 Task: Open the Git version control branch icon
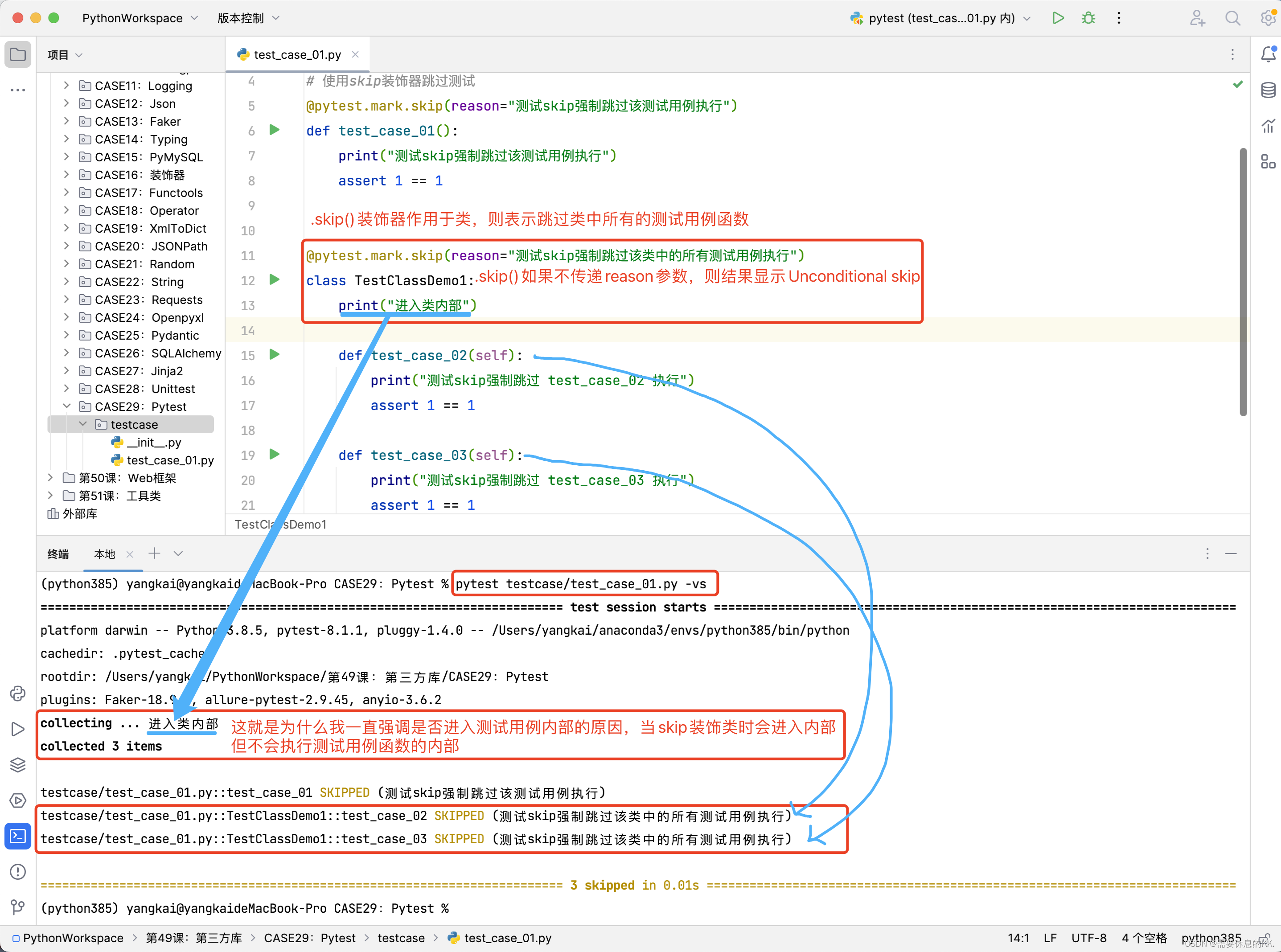click(x=18, y=907)
